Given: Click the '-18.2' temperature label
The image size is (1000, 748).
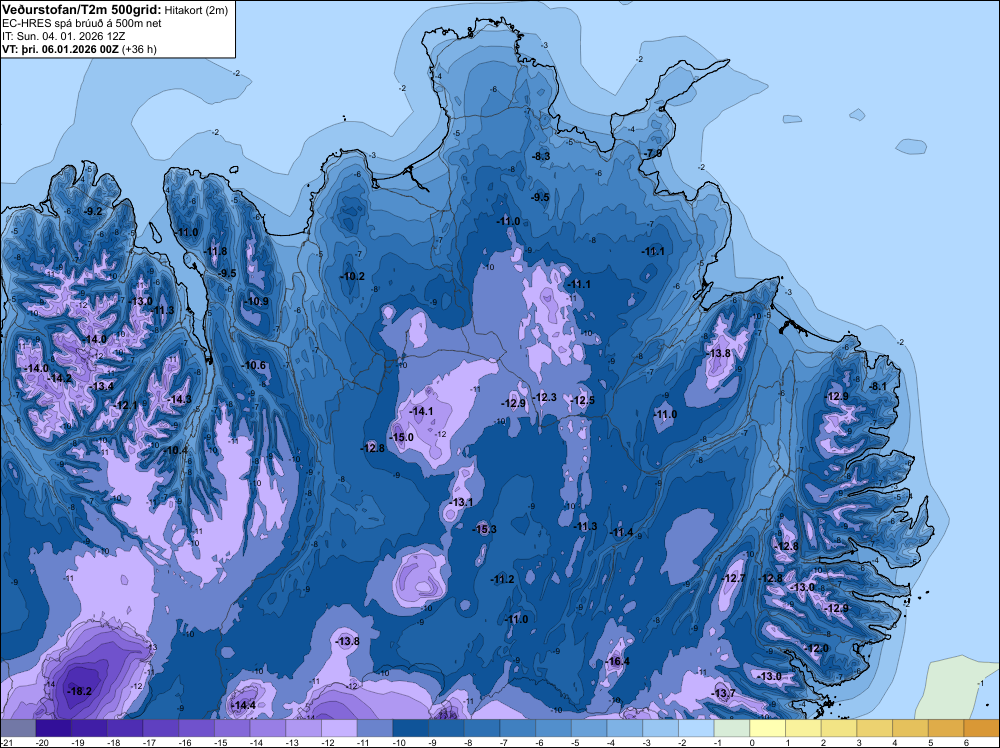Looking at the screenshot, I should (80, 691).
